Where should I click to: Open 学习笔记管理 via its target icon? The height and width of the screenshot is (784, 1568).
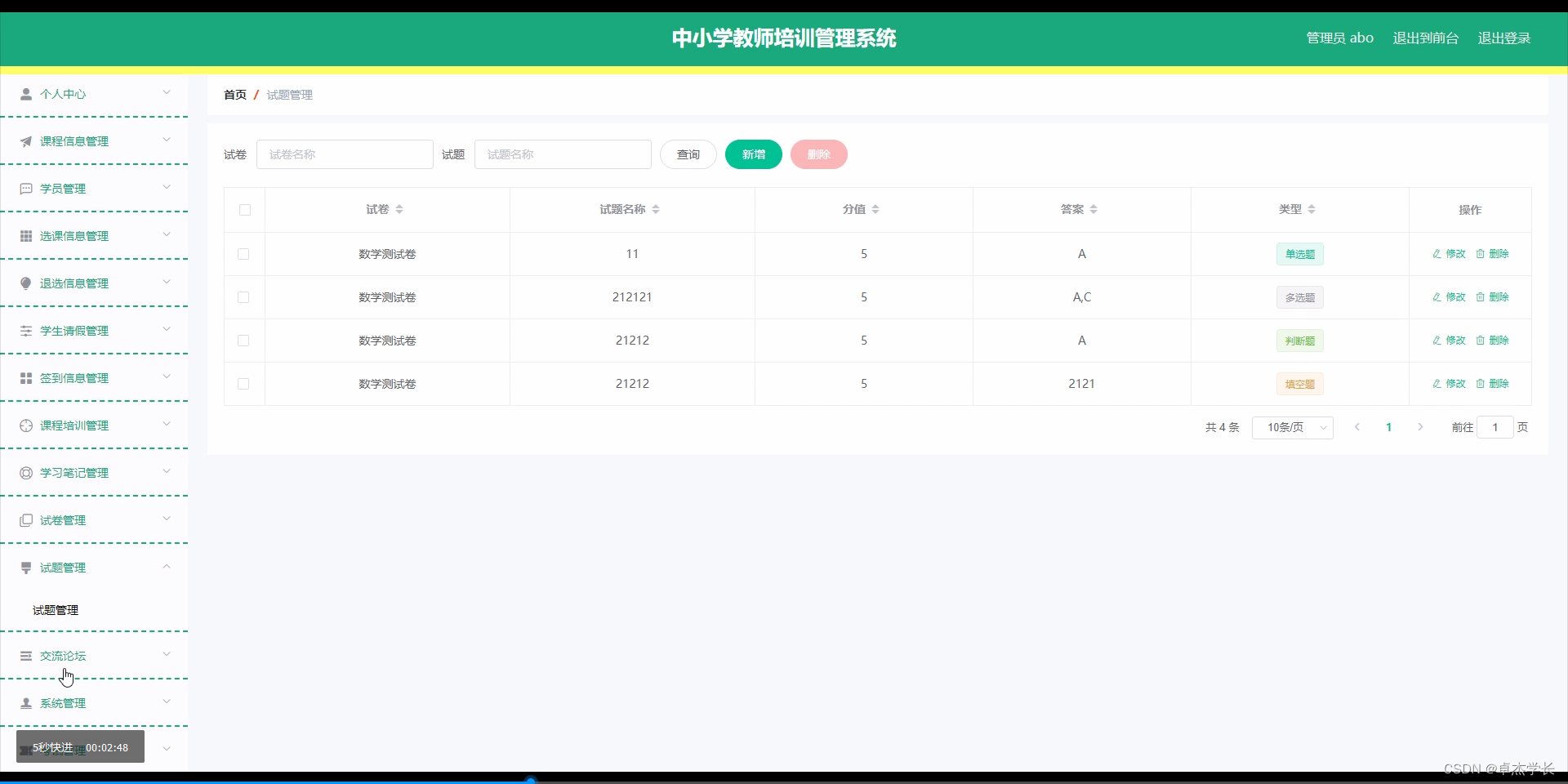tap(25, 471)
